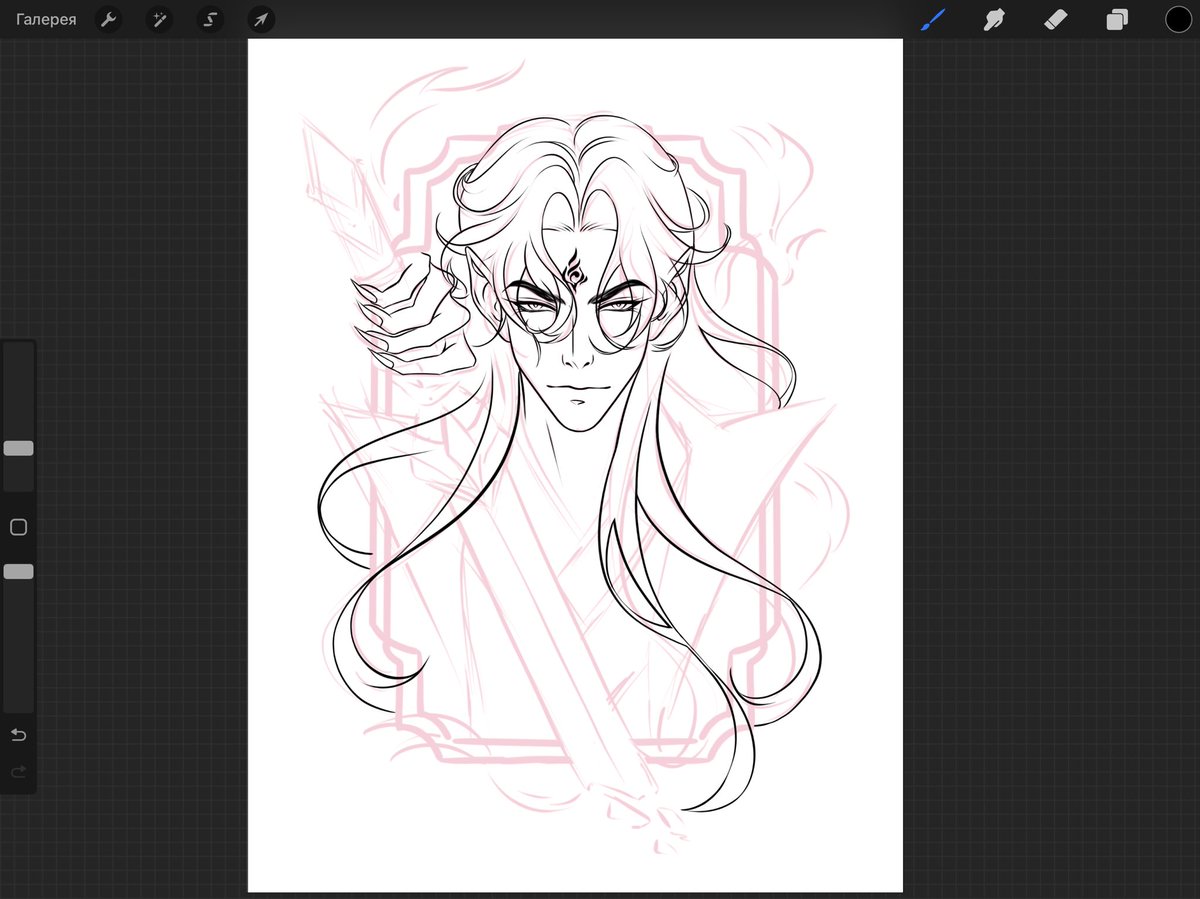The image size is (1200, 899).
Task: Open the black active color picker
Action: pos(1178,19)
